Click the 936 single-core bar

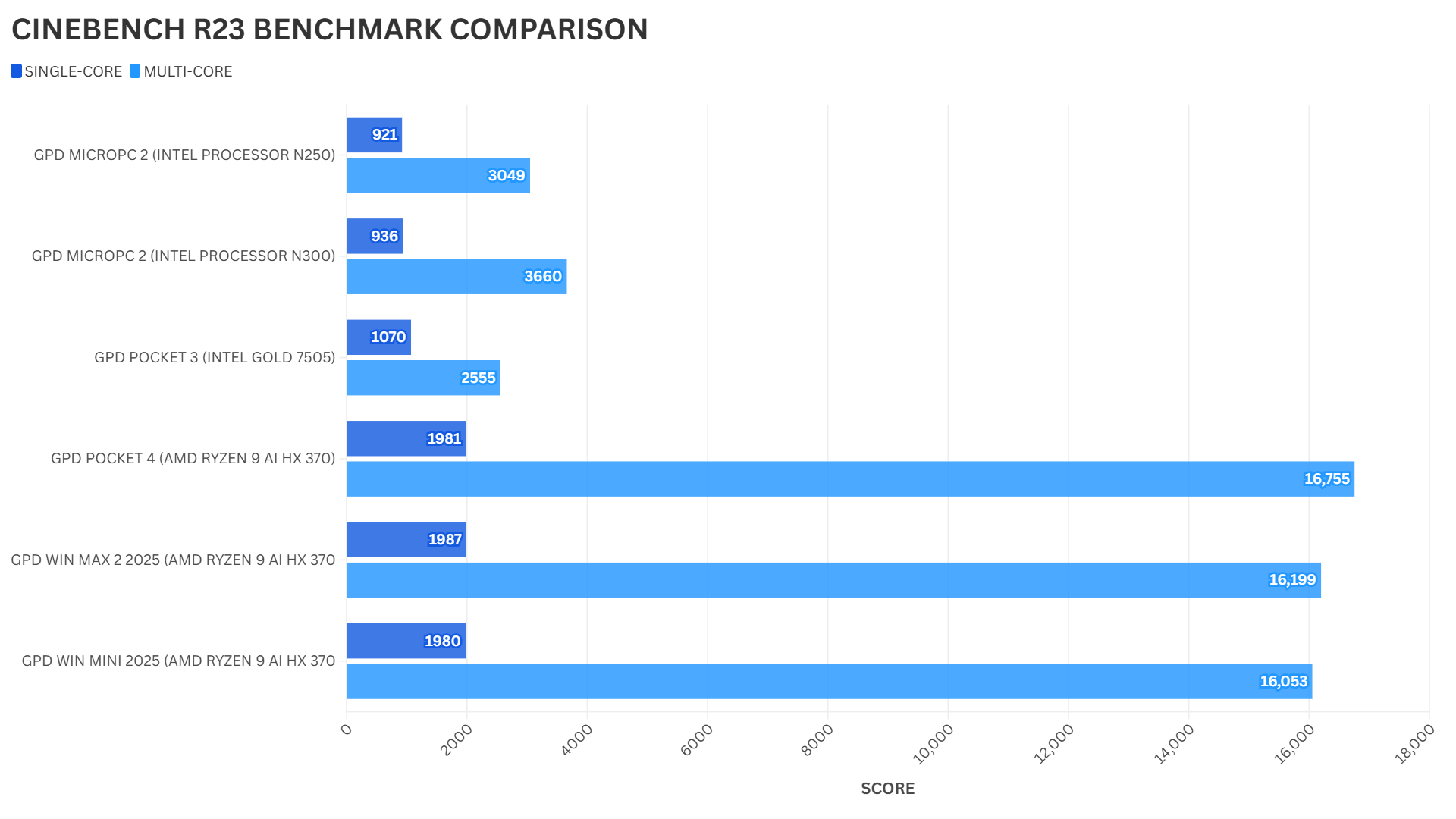point(374,236)
